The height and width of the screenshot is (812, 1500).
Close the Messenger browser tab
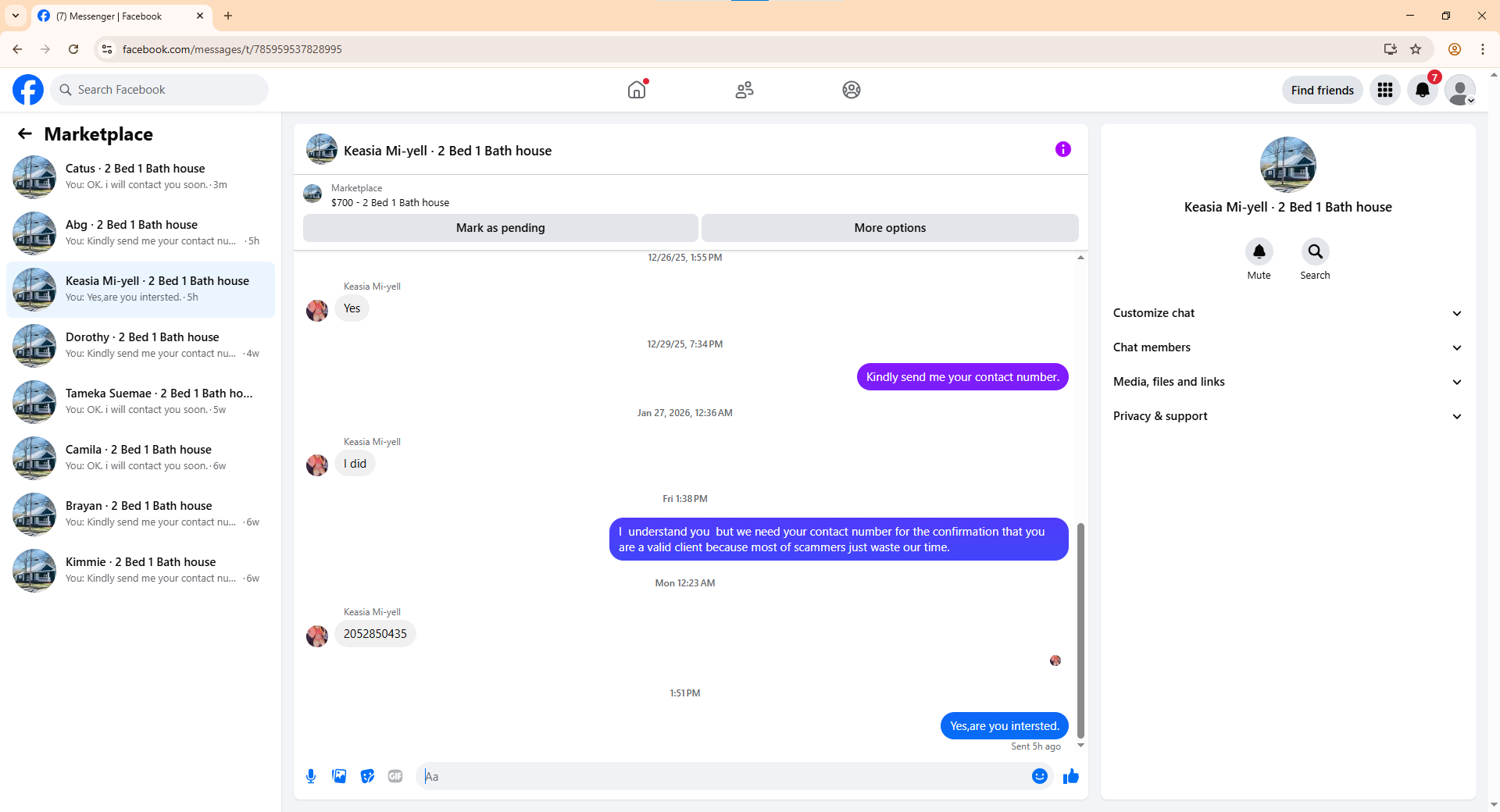point(200,16)
